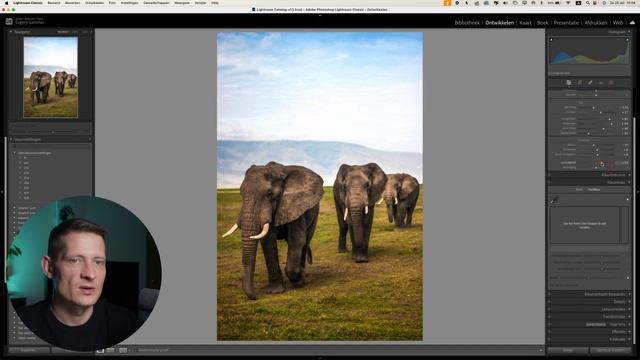Click the cloud sync icon
The image size is (640, 360).
point(632,23)
